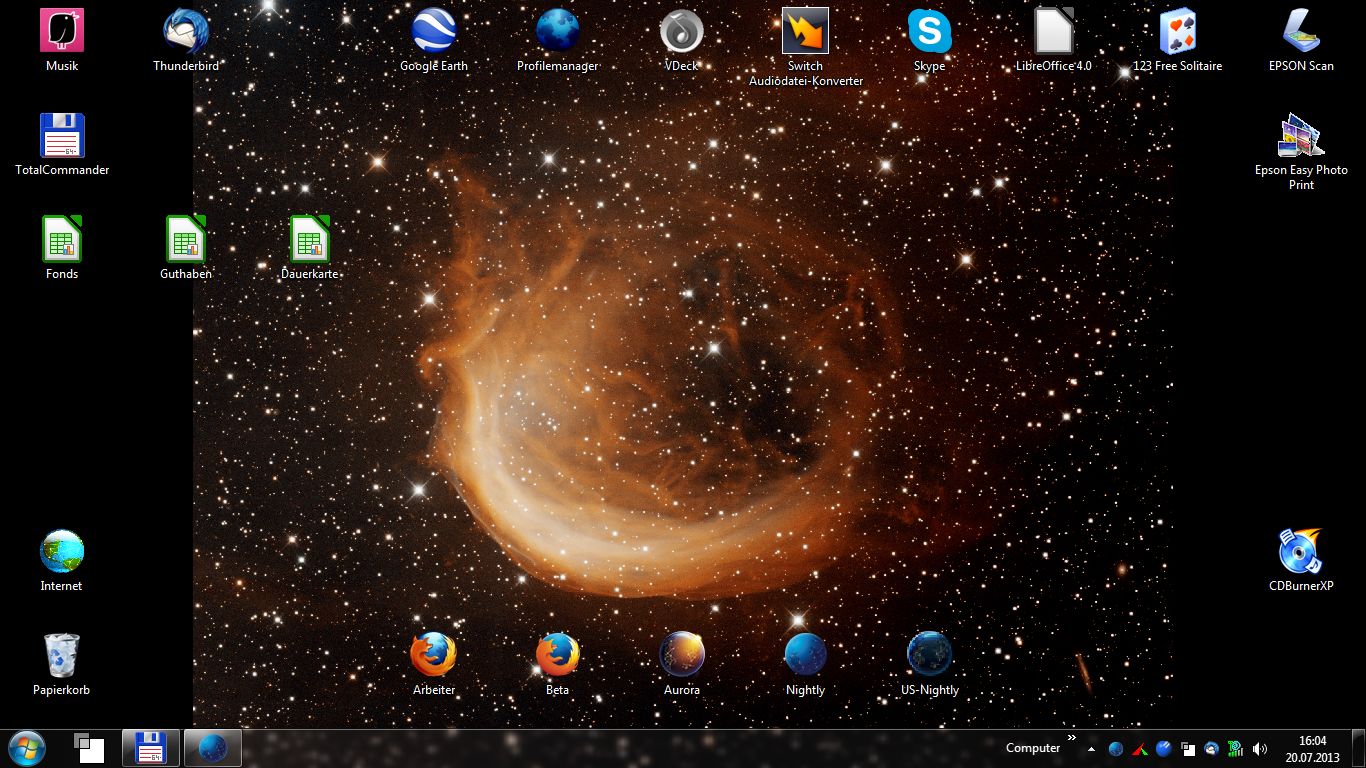Click the US-Nightly browser shortcut

coord(929,656)
